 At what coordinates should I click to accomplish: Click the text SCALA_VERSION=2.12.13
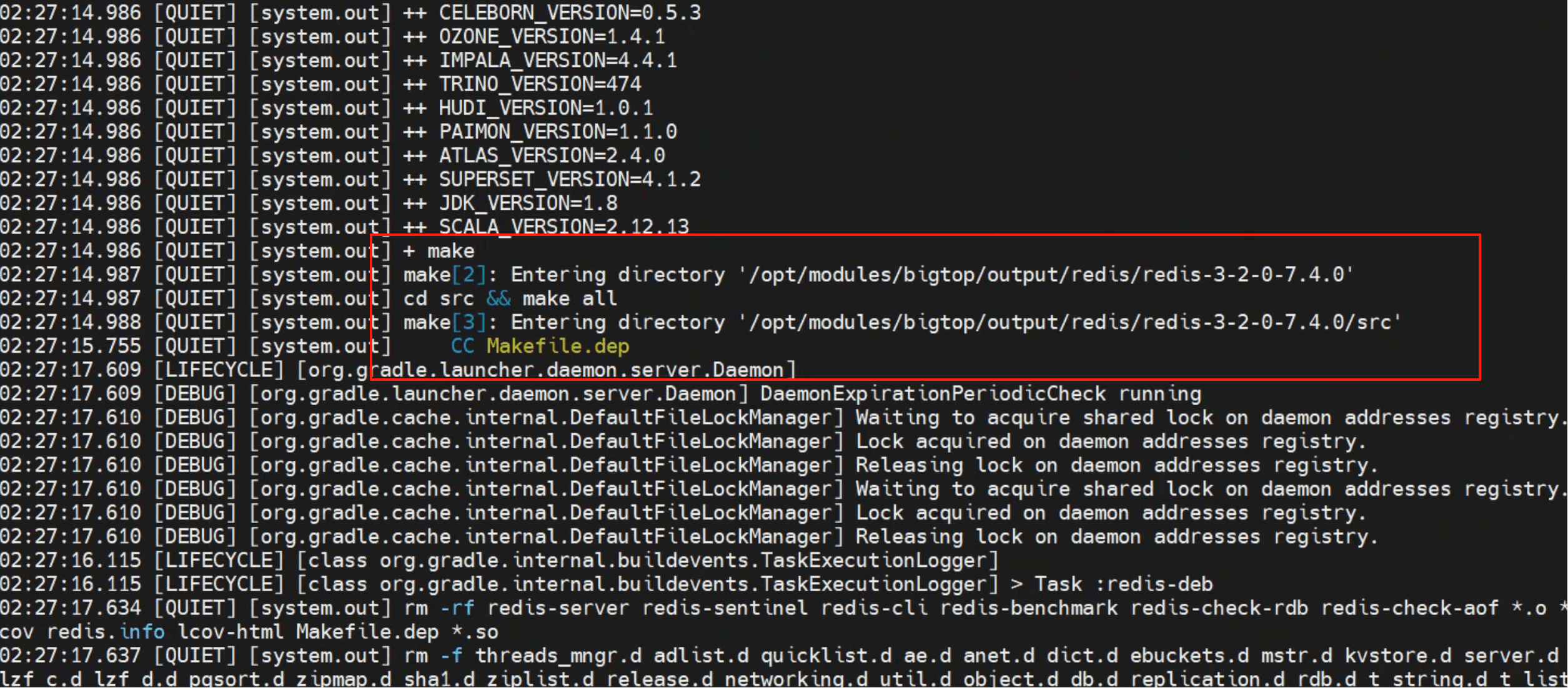[x=564, y=227]
